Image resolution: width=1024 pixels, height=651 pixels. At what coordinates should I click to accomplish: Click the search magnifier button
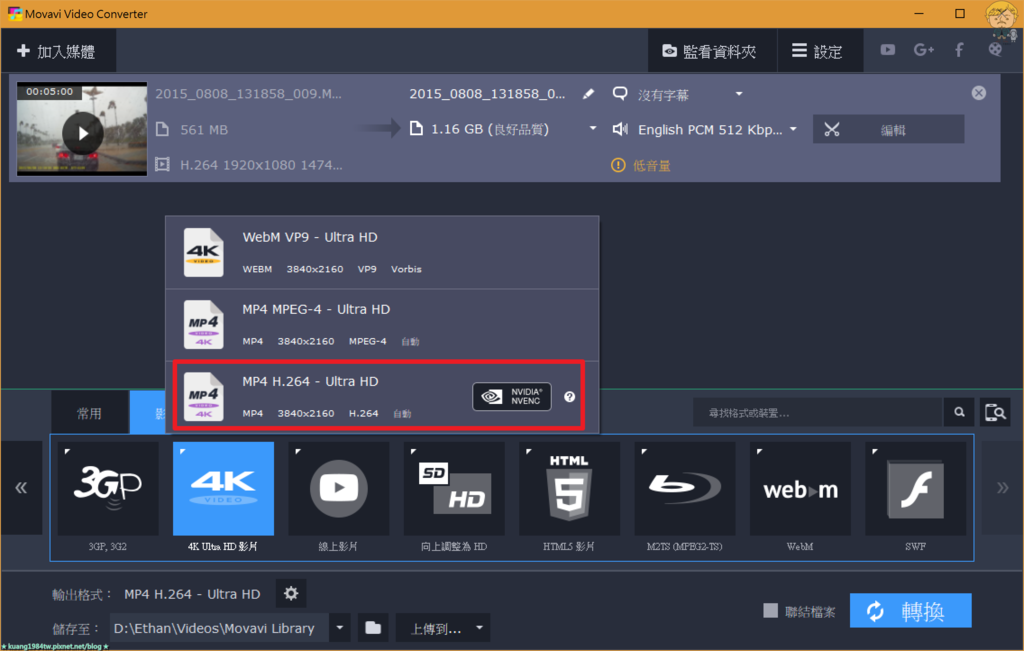(959, 412)
